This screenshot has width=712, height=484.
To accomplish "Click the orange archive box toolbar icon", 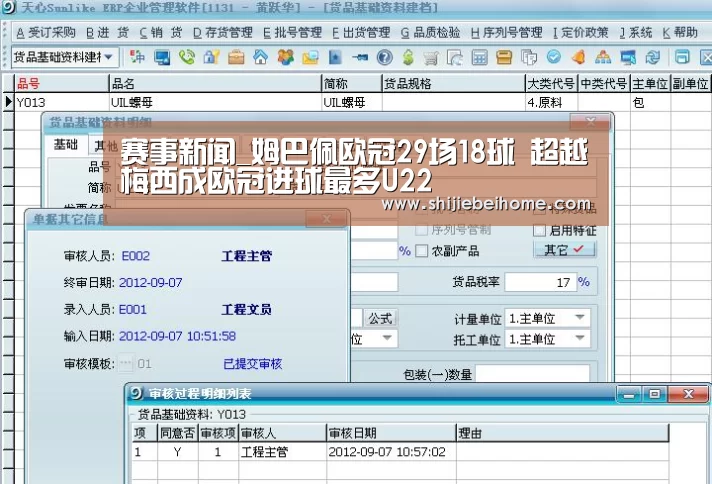I will click(x=504, y=57).
